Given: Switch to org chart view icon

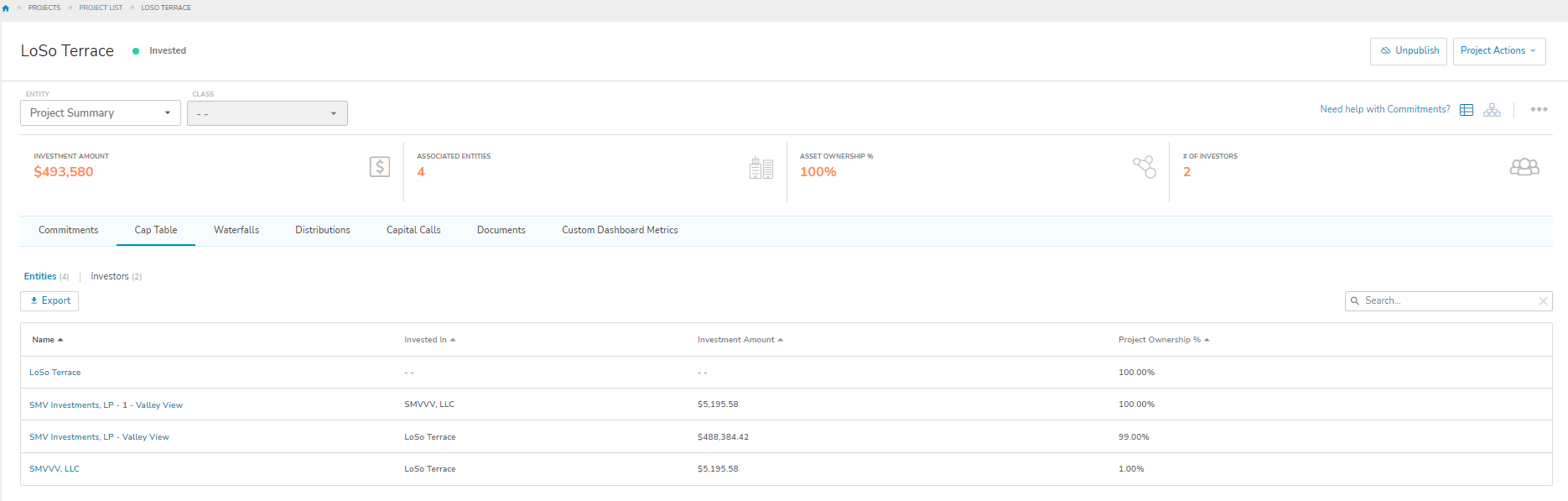Looking at the screenshot, I should [x=1492, y=110].
